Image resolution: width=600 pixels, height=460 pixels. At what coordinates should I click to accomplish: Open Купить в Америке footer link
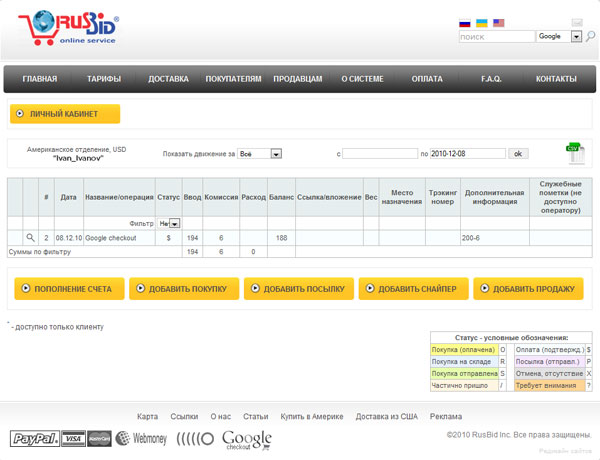pos(312,416)
